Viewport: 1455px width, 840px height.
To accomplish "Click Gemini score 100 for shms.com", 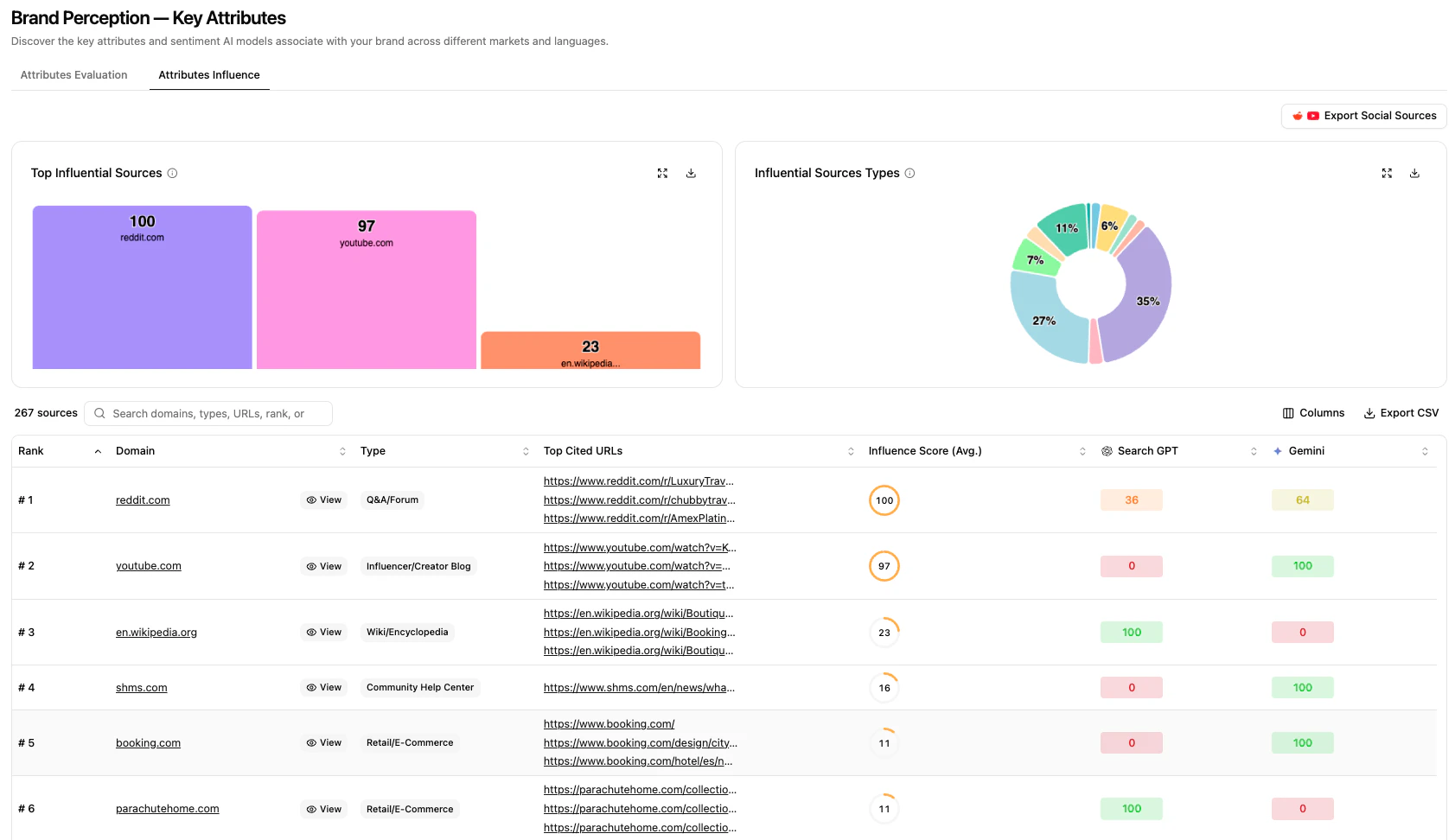I will tap(1303, 688).
